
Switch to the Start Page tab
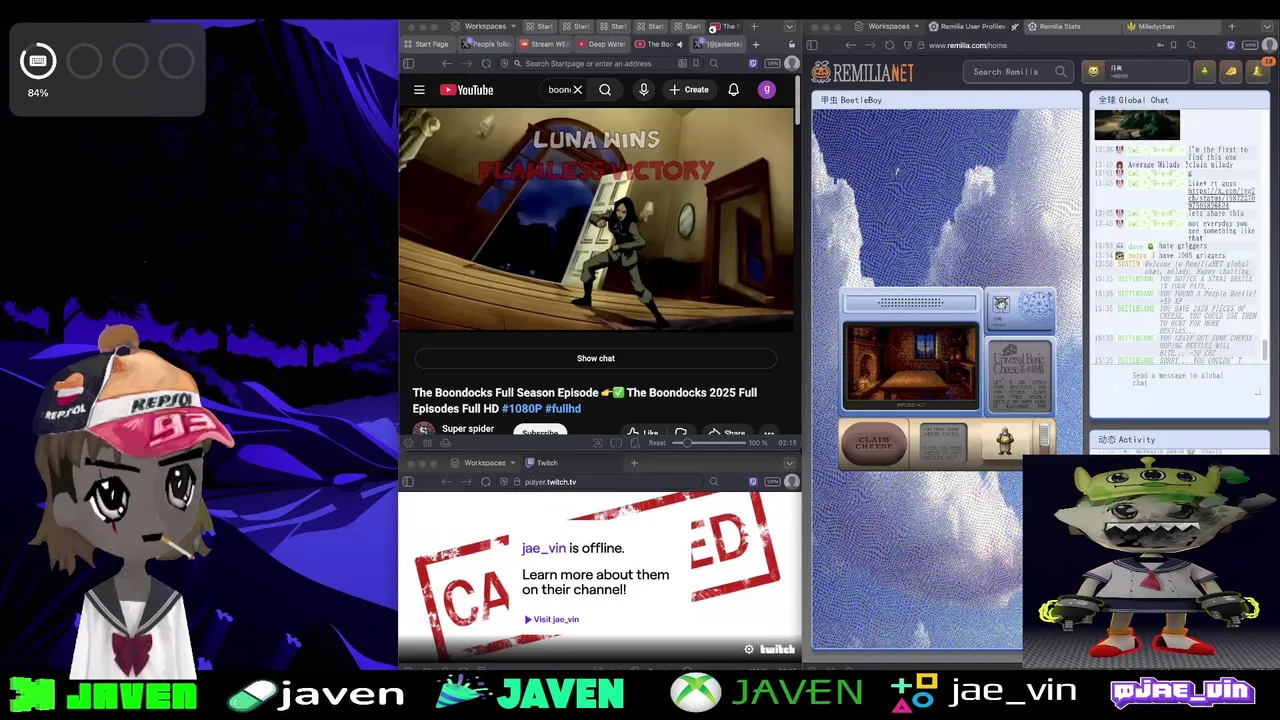click(x=428, y=44)
